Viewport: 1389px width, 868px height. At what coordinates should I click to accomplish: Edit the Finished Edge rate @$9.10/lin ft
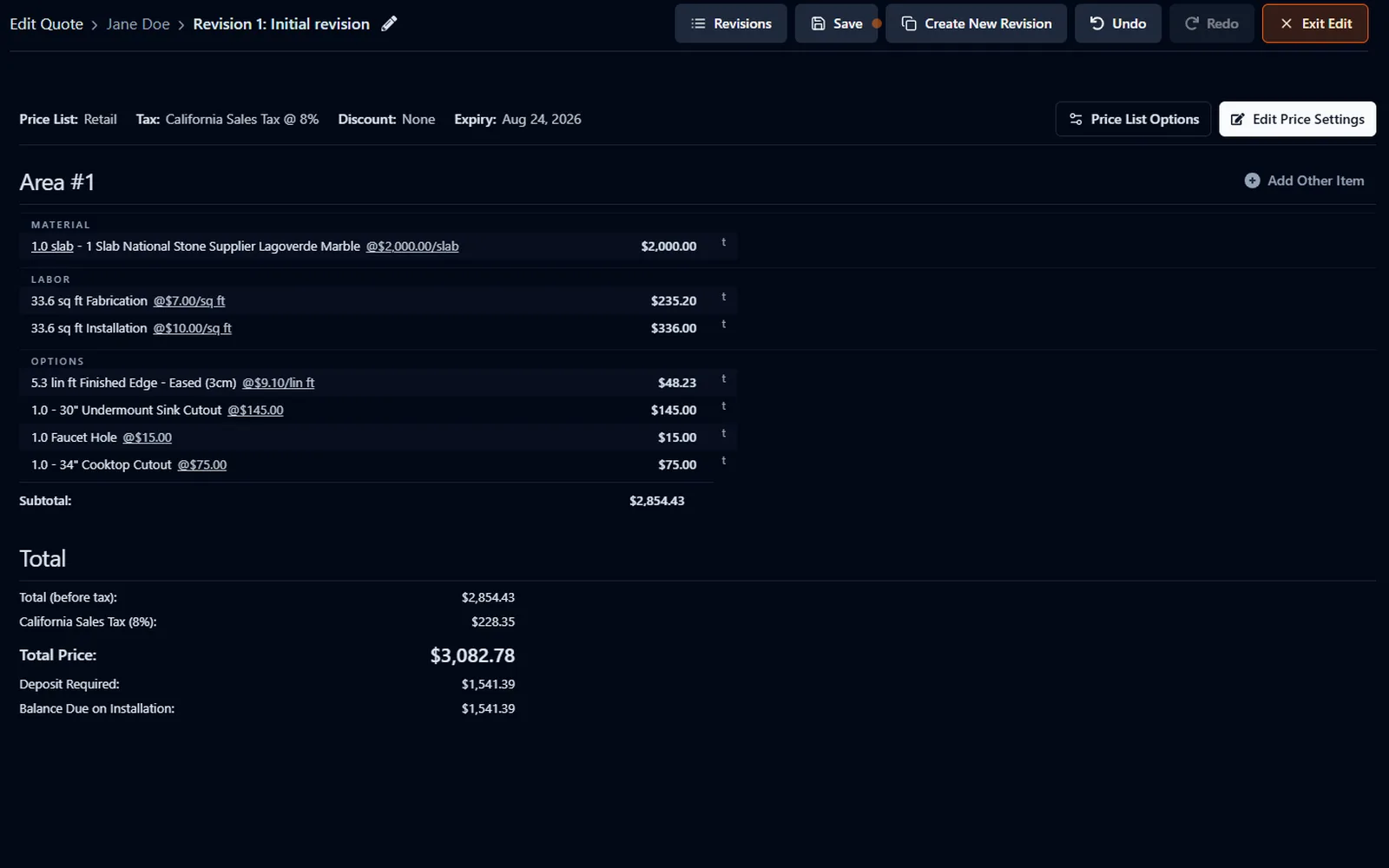pos(279,383)
